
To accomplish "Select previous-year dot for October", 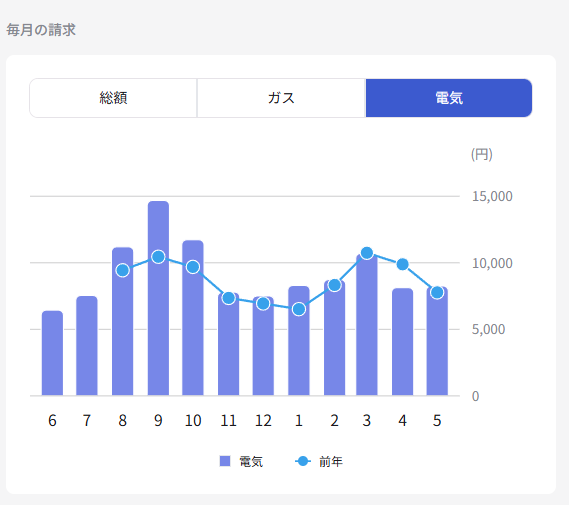I will point(193,267).
